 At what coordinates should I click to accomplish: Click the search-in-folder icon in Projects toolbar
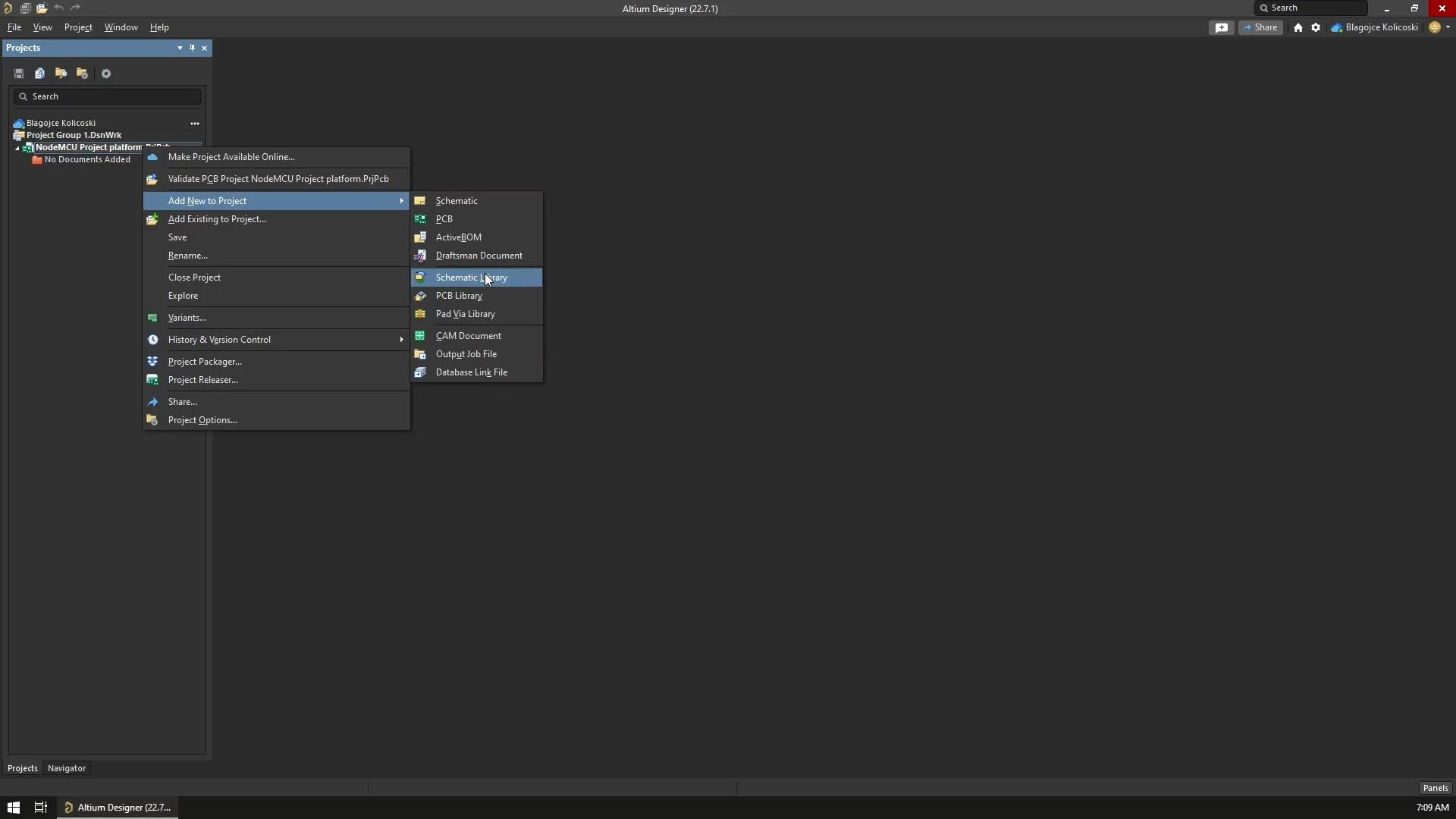[x=61, y=73]
